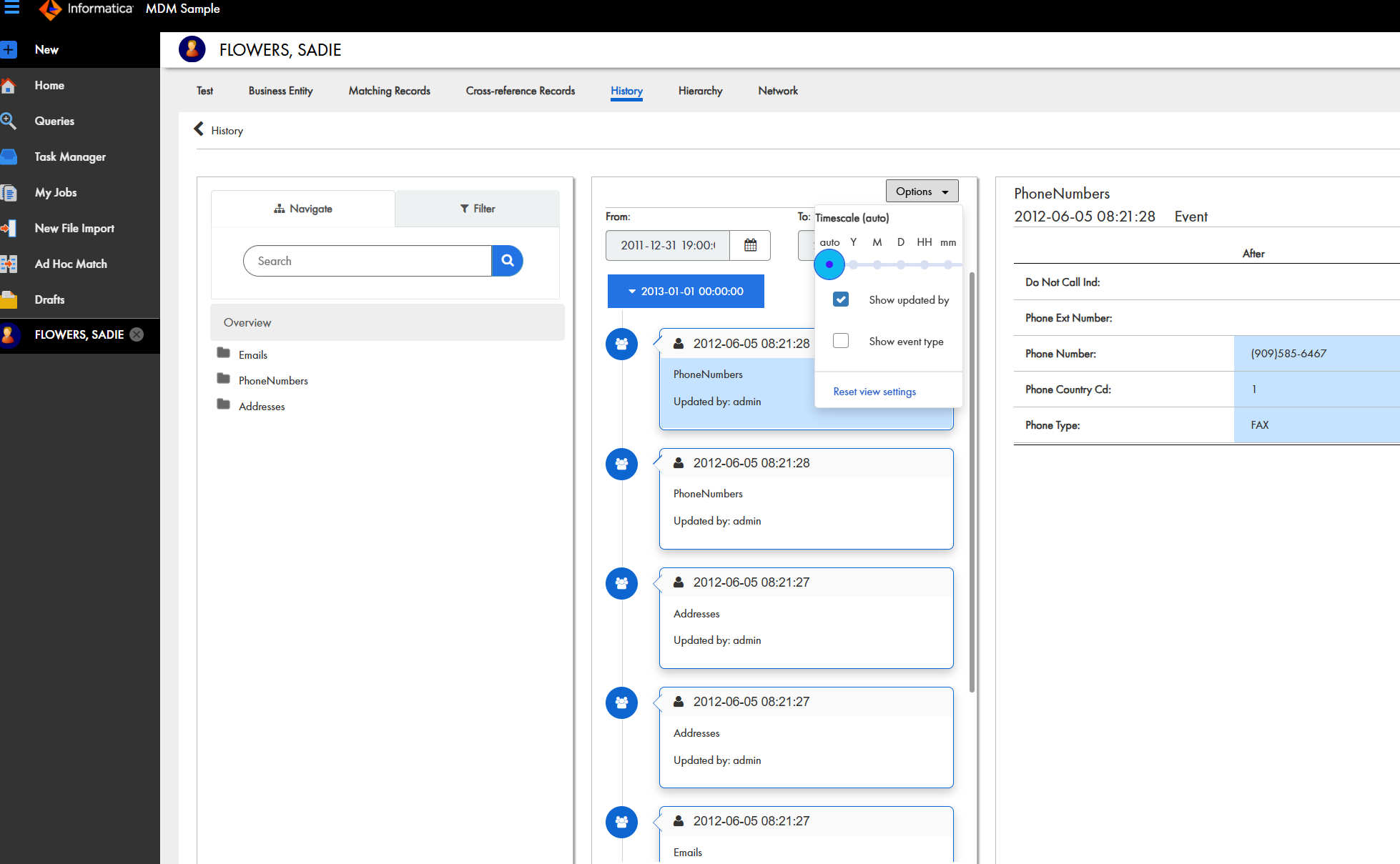Click the blue search magnifier button
The image size is (1400, 864).
pyautogui.click(x=508, y=261)
